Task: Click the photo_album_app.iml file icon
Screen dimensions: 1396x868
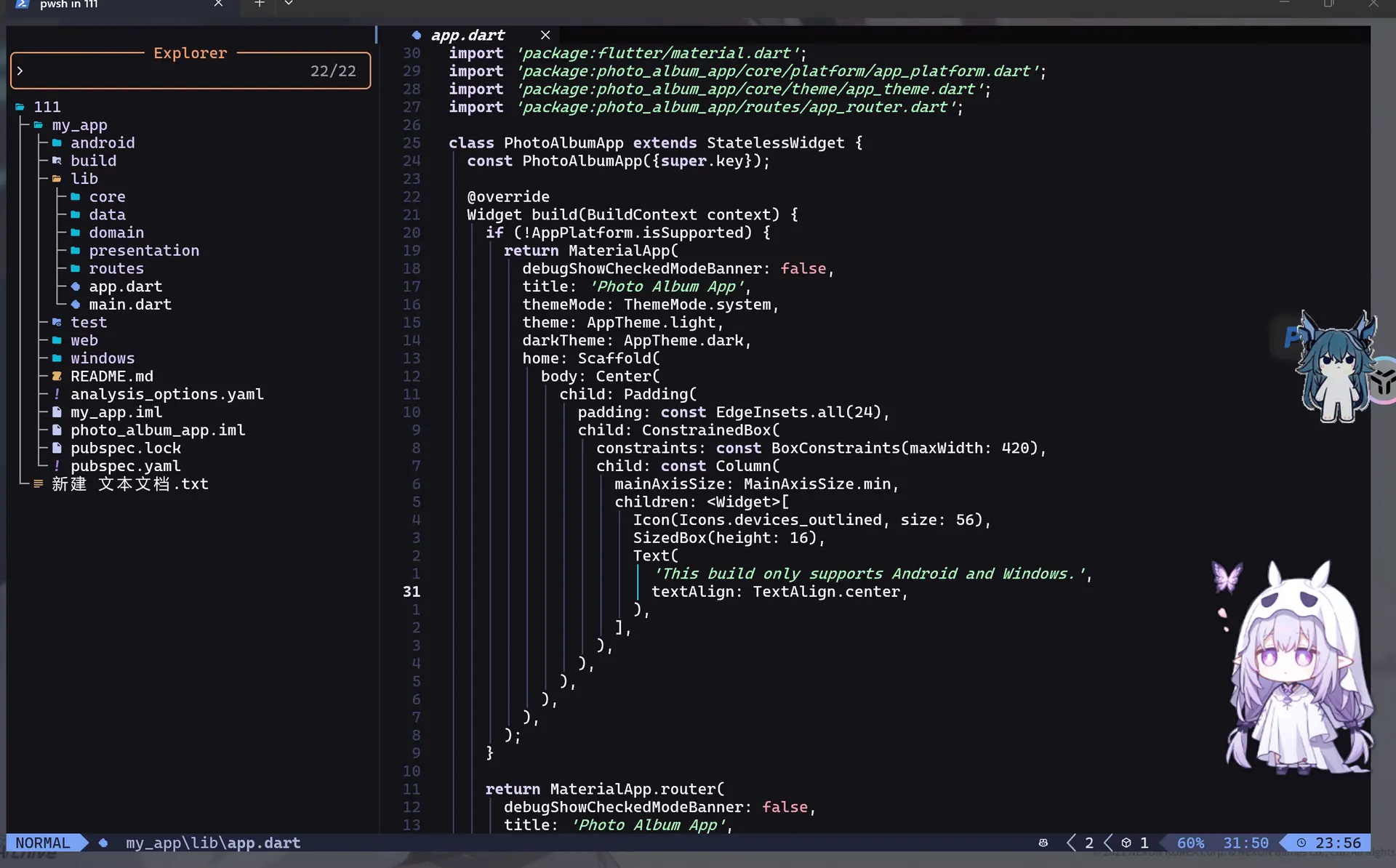Action: click(x=57, y=430)
